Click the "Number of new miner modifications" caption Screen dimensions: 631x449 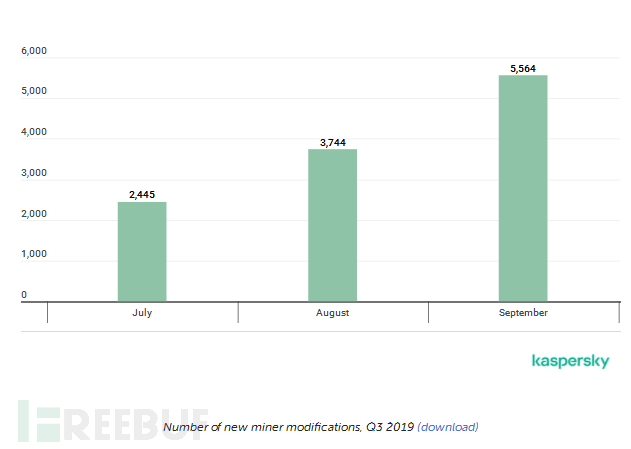point(287,427)
